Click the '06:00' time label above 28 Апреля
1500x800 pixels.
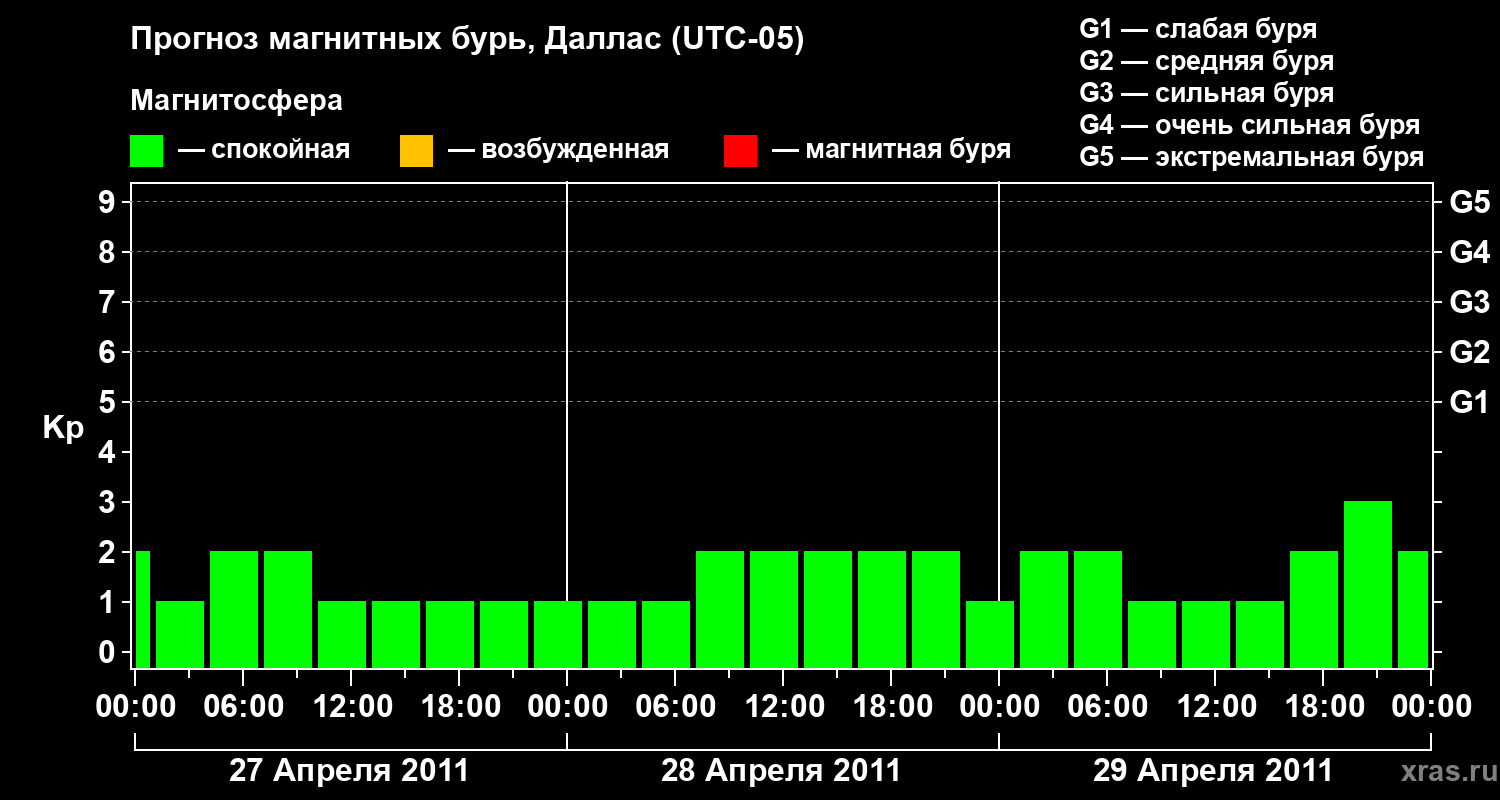676,707
